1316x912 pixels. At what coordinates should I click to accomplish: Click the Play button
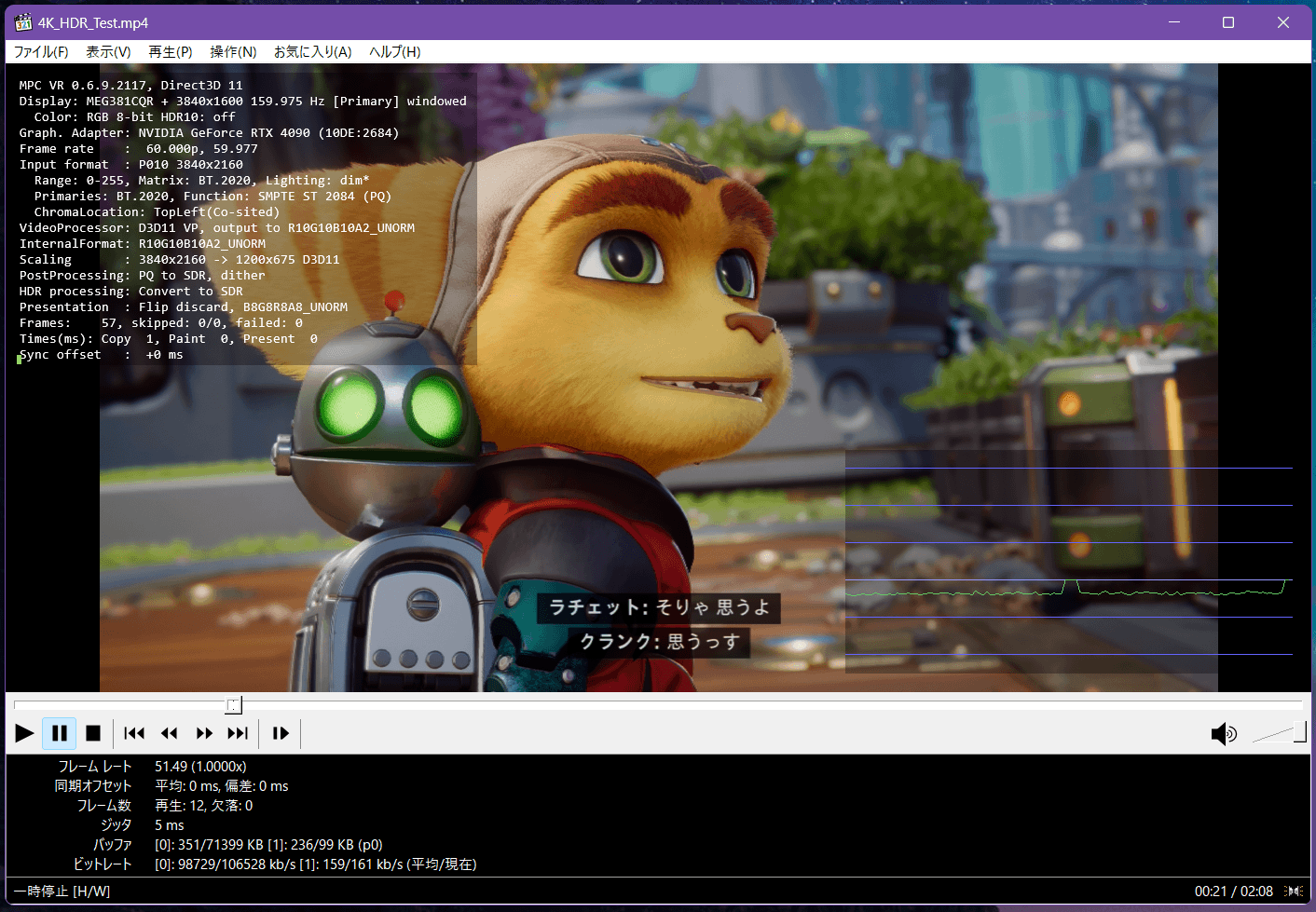click(x=25, y=733)
